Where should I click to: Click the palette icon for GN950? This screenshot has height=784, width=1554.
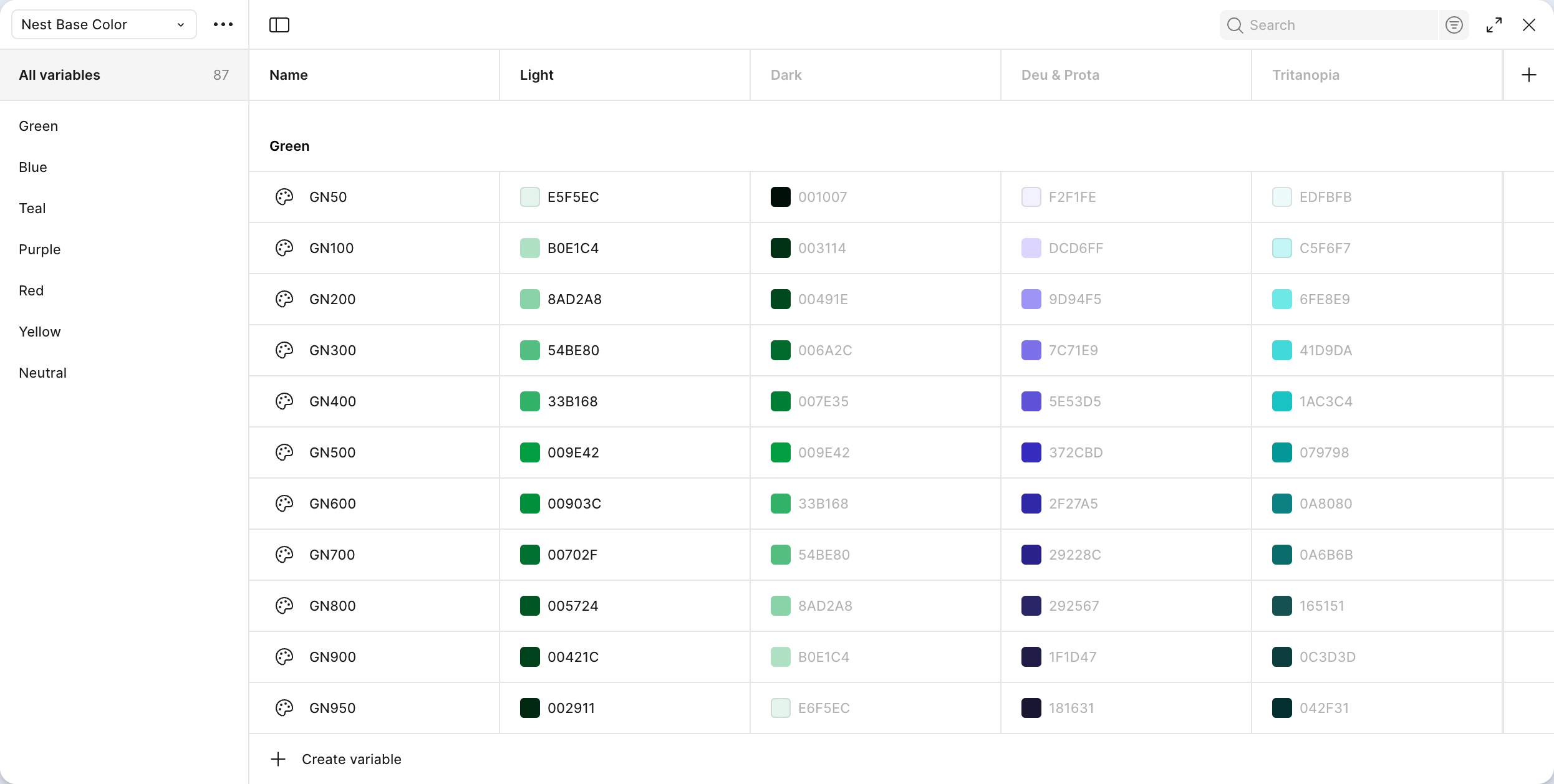pyautogui.click(x=284, y=708)
